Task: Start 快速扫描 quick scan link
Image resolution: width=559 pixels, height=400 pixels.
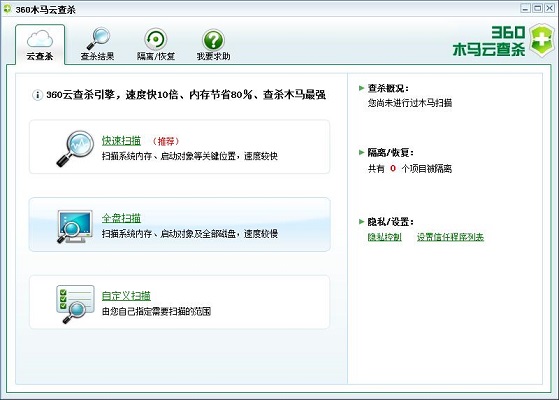Action: 121,141
